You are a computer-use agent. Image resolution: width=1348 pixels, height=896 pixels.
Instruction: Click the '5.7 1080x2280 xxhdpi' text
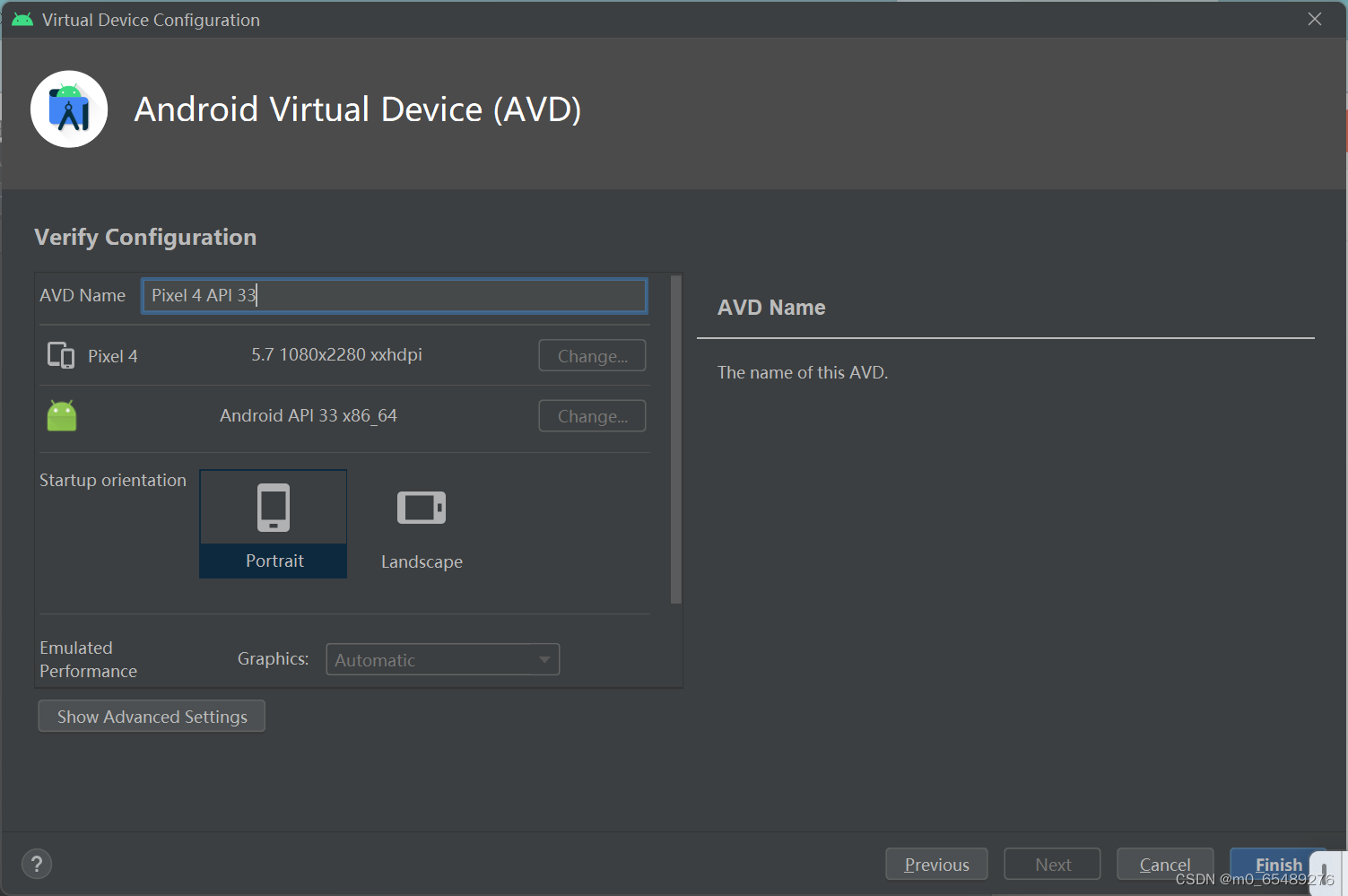(x=336, y=355)
